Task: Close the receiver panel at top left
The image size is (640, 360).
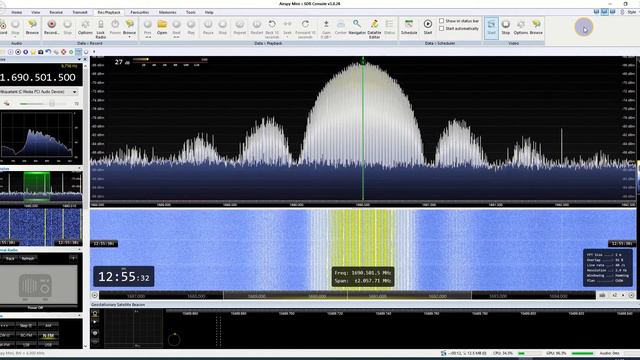Action: pyautogui.click(x=85, y=60)
